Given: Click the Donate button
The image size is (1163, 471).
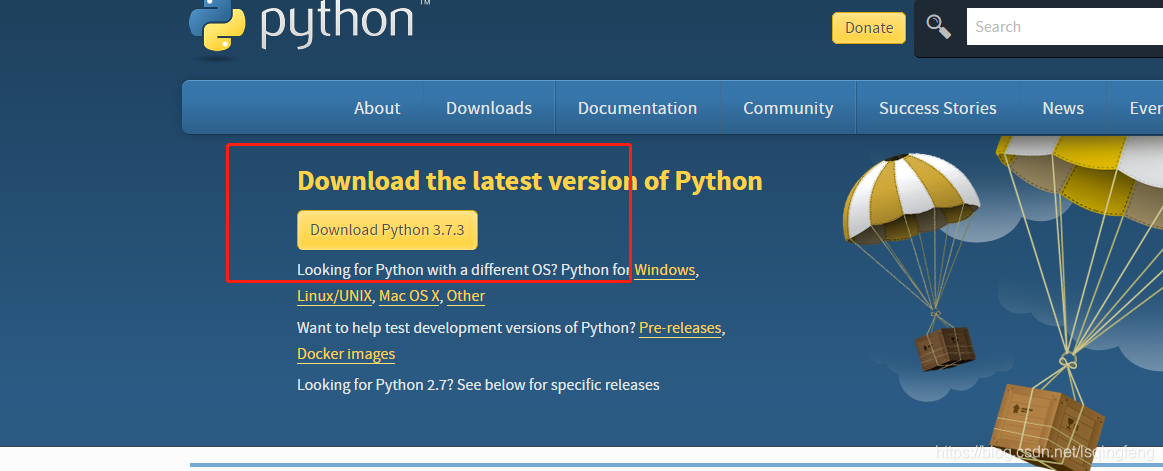Looking at the screenshot, I should [x=869, y=27].
